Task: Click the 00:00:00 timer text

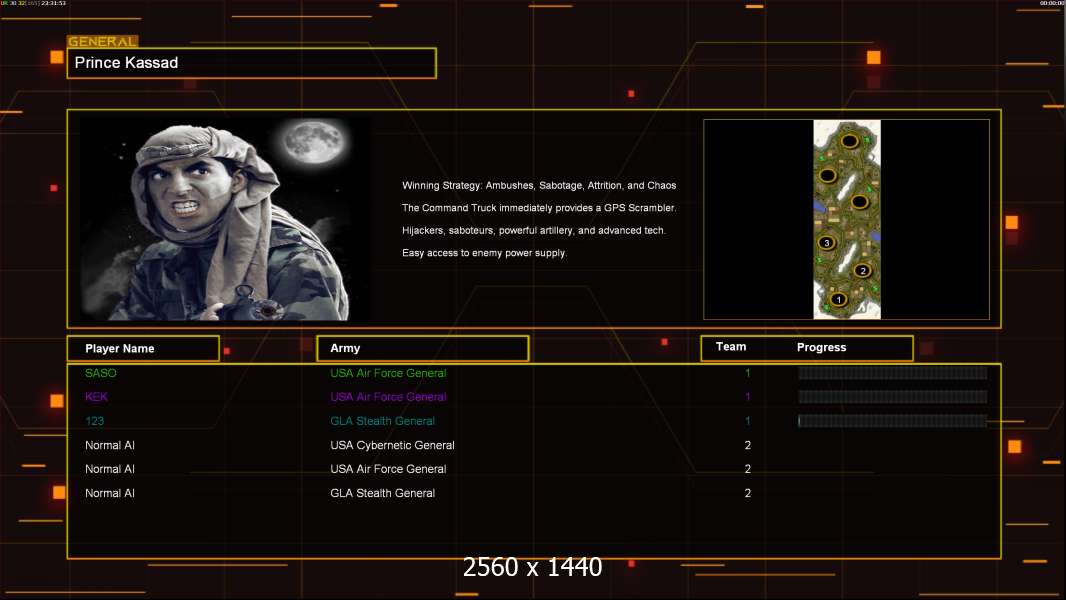Action: click(x=1052, y=3)
